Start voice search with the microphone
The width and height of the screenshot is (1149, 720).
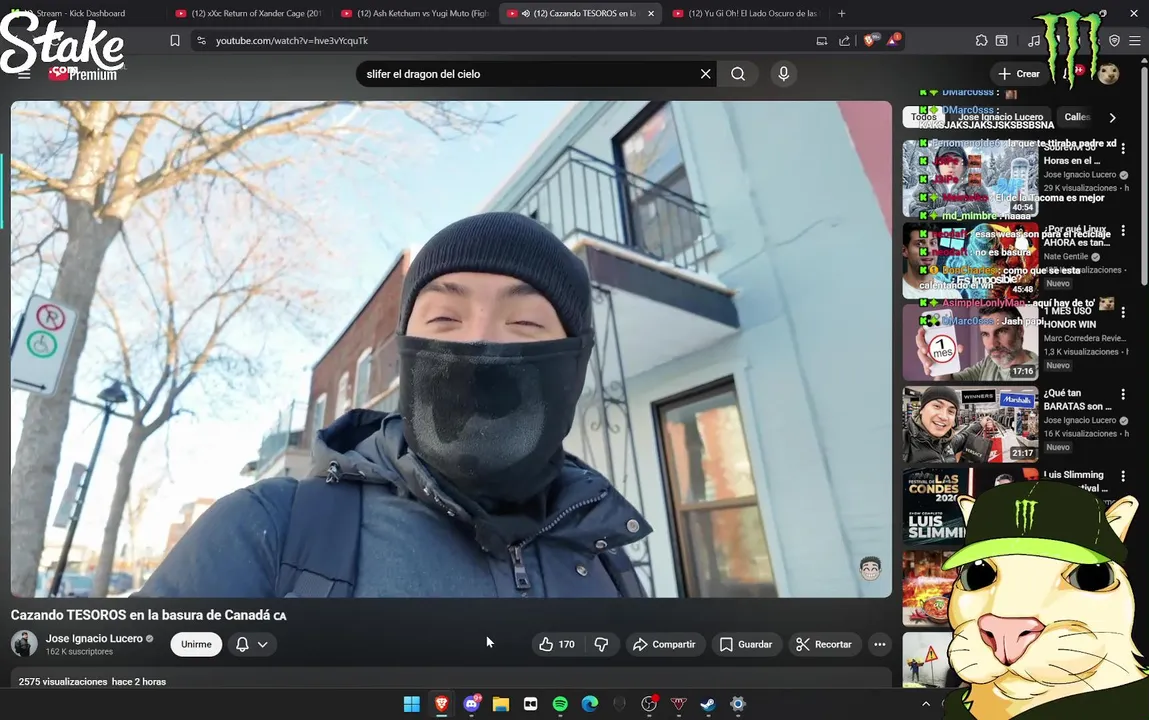(x=783, y=74)
